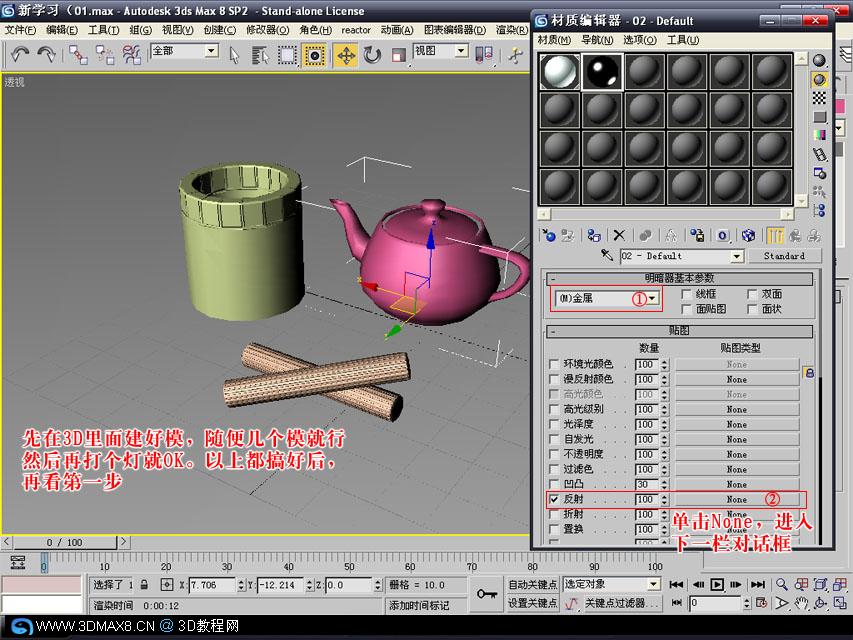
Task: Activate the Select and Rotate tool
Action: [x=373, y=55]
